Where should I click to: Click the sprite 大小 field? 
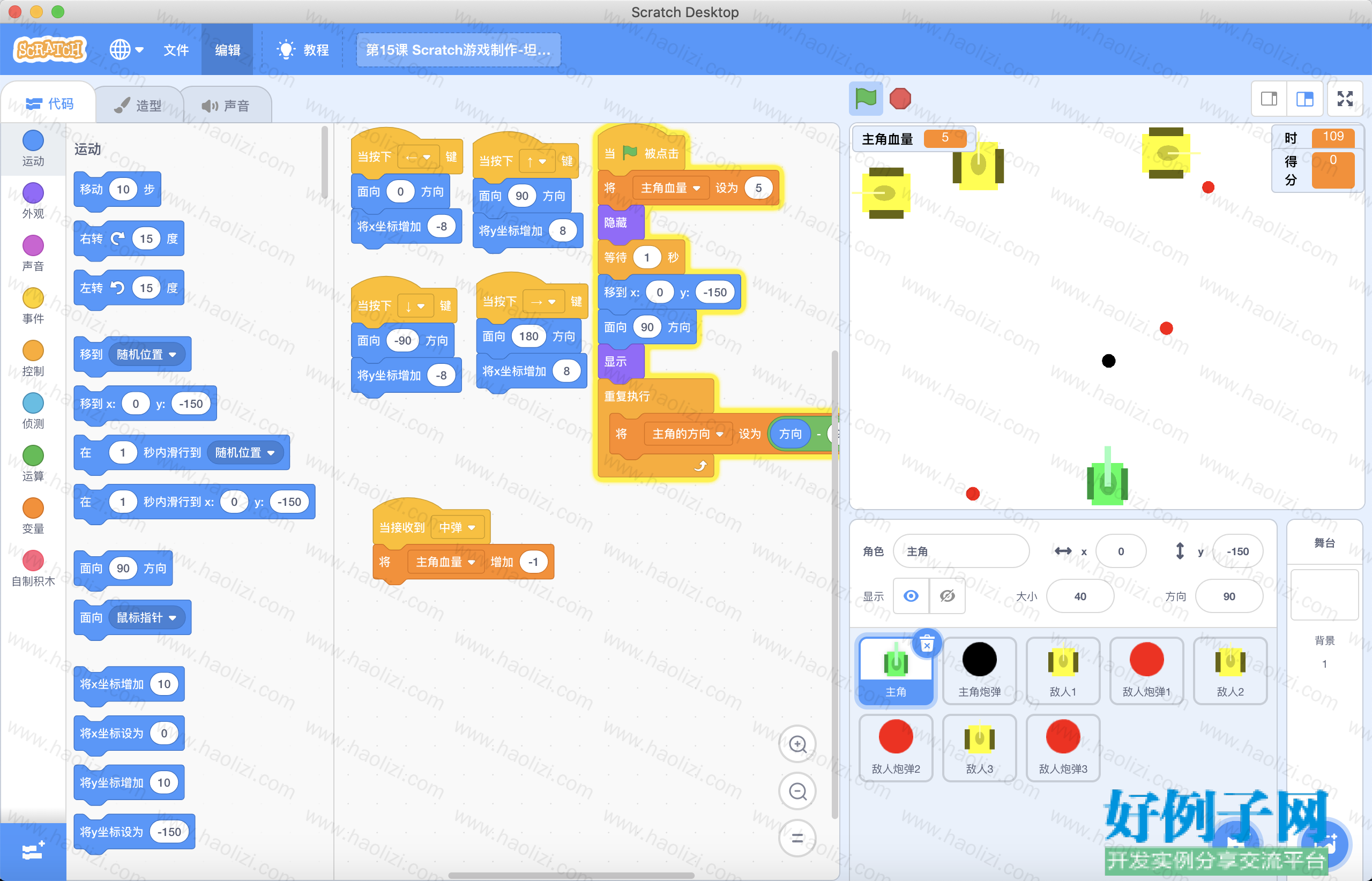pyautogui.click(x=1080, y=596)
